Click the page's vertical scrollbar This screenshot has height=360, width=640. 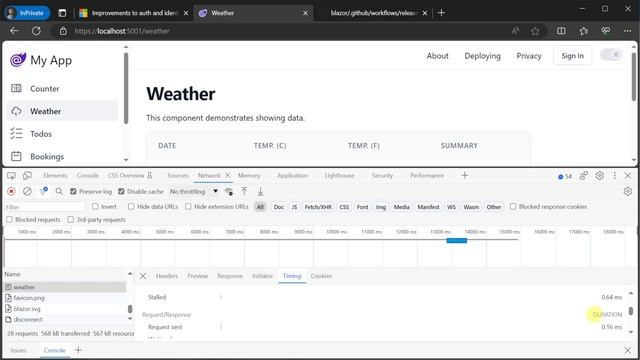pyautogui.click(x=633, y=76)
